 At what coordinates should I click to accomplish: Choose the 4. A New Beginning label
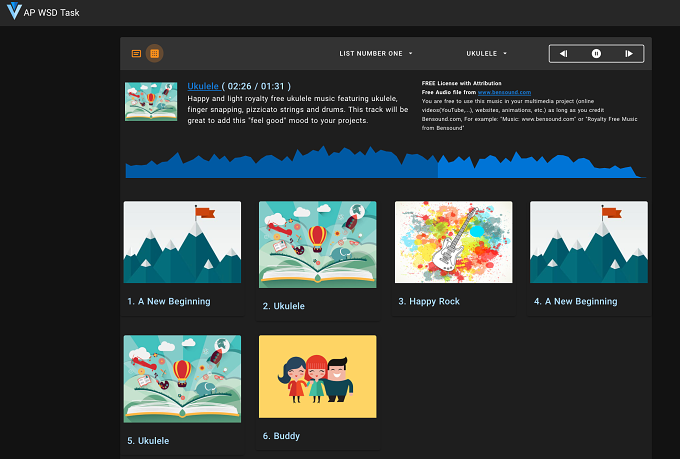[575, 302]
